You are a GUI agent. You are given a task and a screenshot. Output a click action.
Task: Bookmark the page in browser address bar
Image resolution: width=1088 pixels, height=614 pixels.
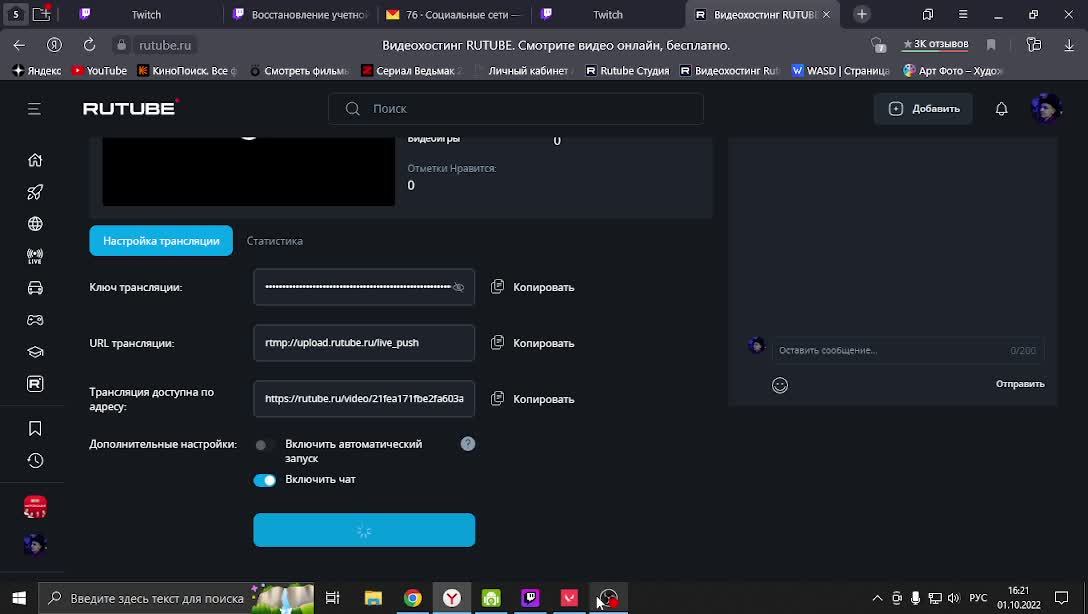click(991, 45)
